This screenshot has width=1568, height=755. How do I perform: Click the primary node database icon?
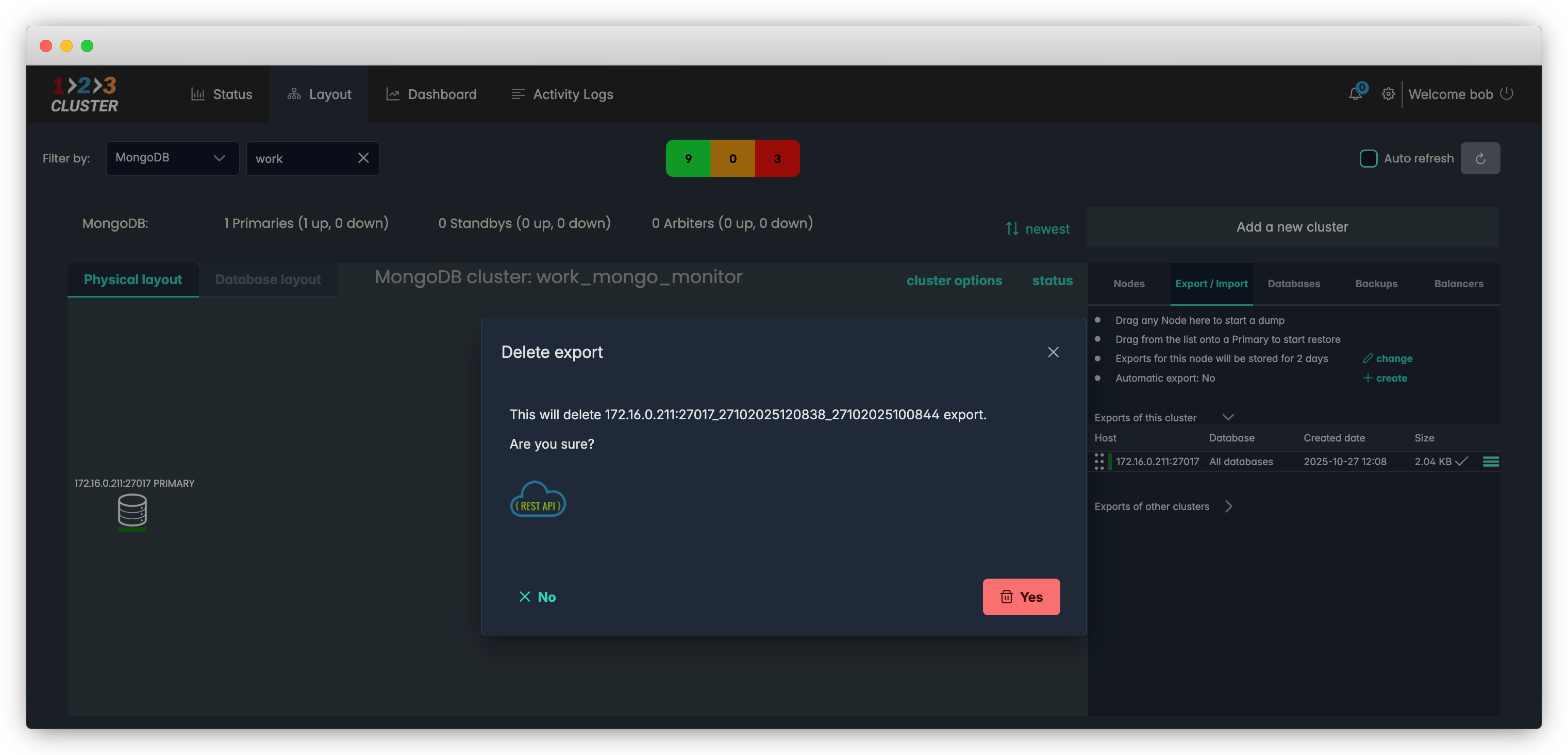132,510
